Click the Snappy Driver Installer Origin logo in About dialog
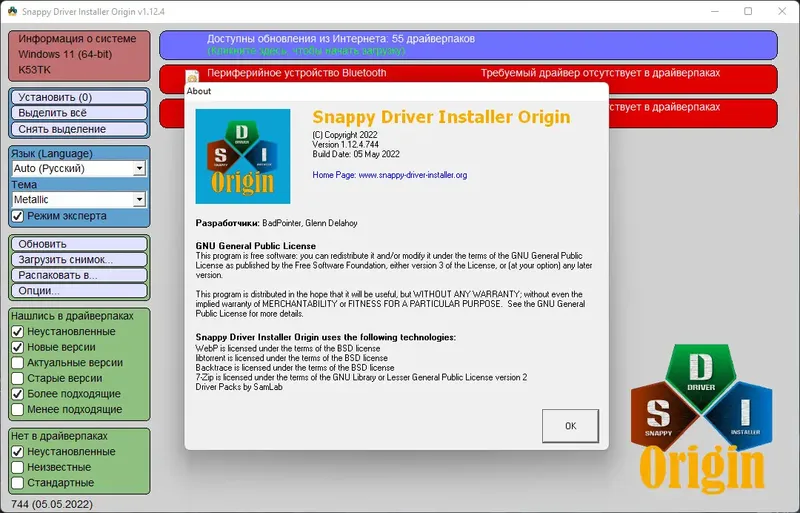Screen dimensions: 800x513 243,156
